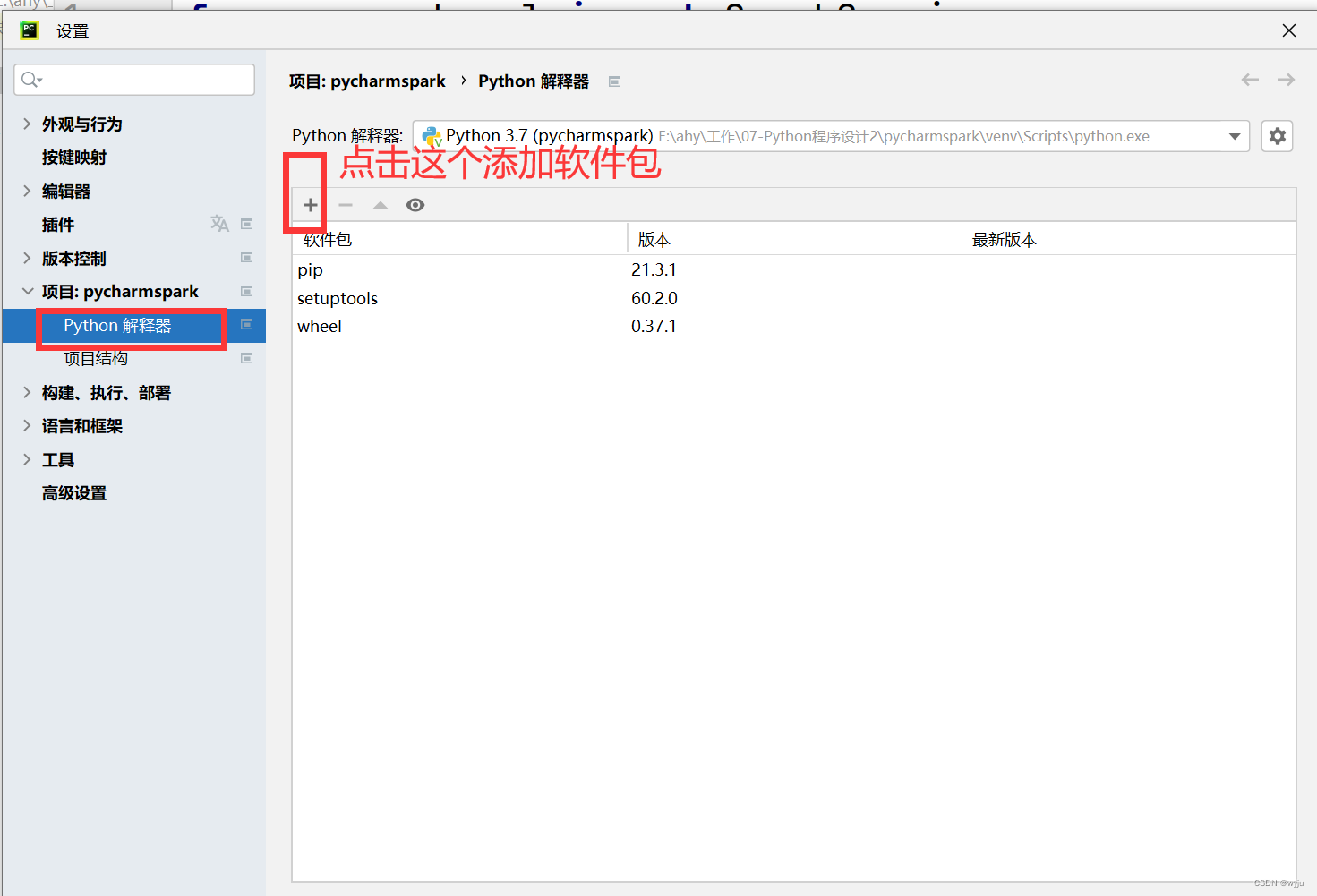Navigate back with left arrow
Viewport: 1317px width, 896px height.
coord(1250,80)
